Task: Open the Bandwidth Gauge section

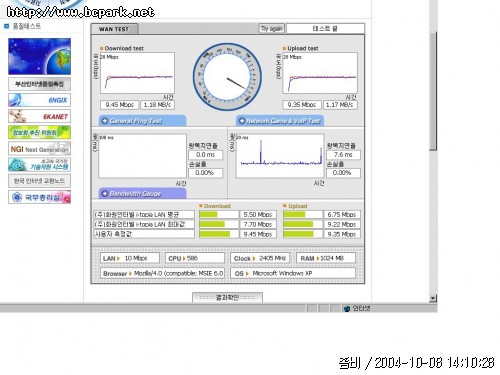Action: (x=142, y=193)
